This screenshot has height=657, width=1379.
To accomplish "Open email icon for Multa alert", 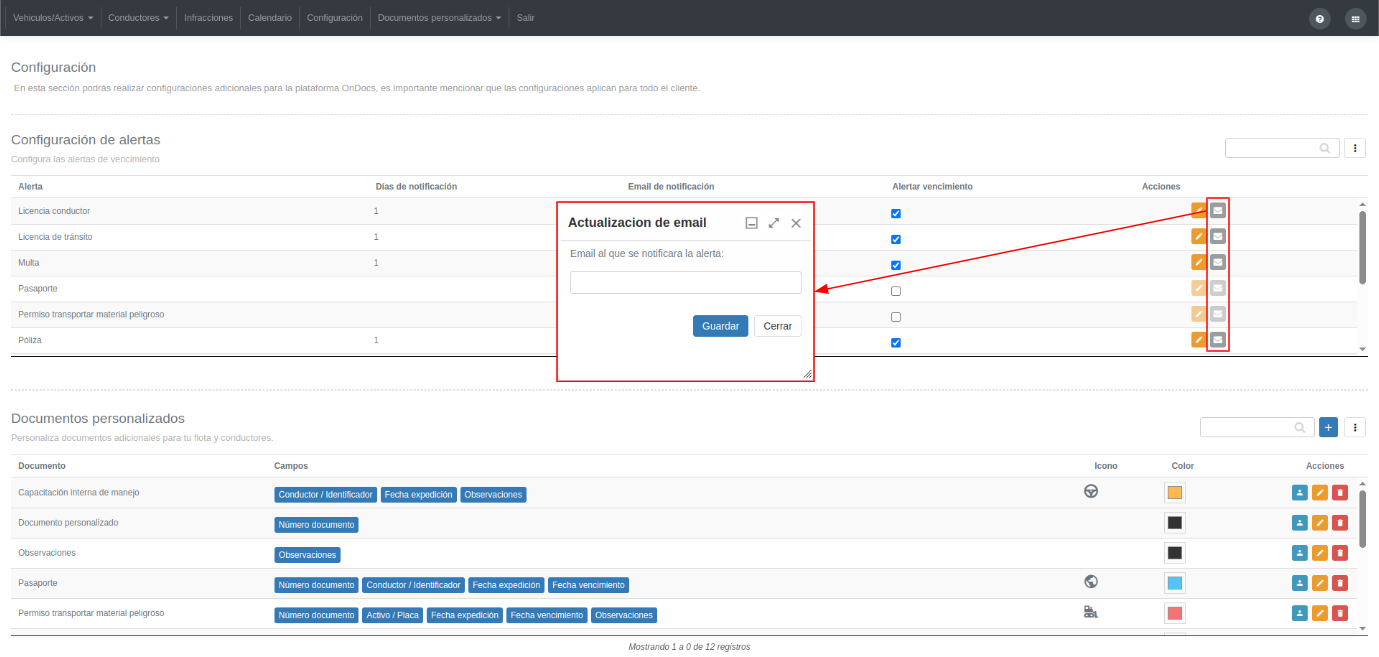I will 1218,262.
